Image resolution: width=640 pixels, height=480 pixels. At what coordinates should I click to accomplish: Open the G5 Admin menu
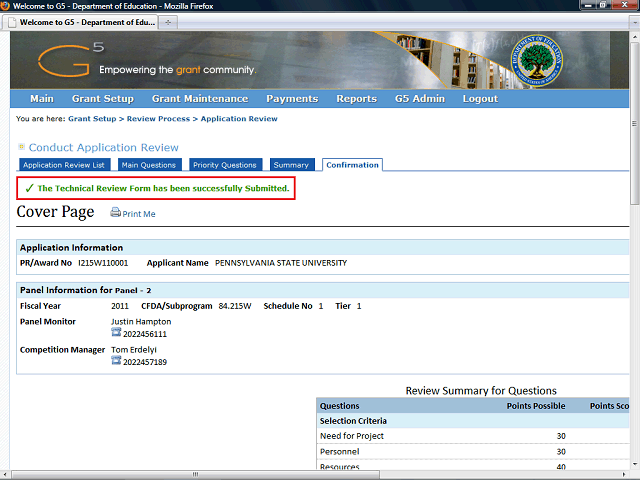419,99
